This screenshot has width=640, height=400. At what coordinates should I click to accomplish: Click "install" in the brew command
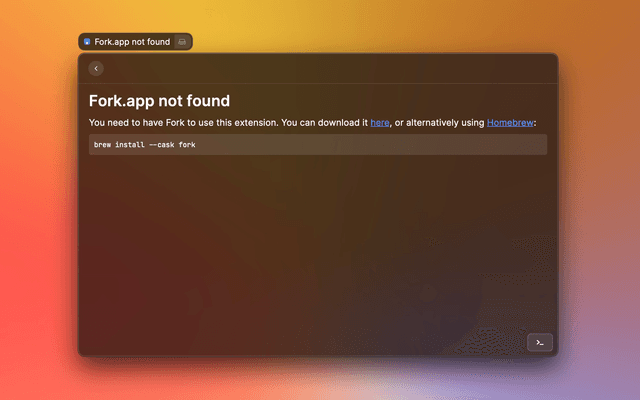[x=130, y=145]
